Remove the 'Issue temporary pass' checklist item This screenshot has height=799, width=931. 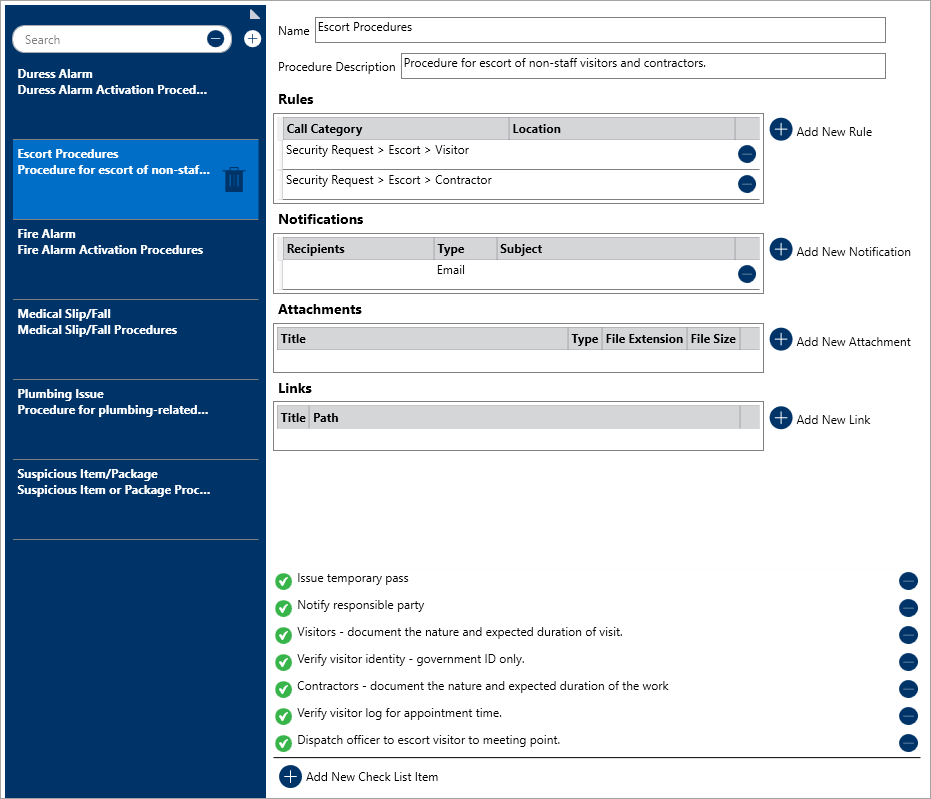tap(908, 581)
